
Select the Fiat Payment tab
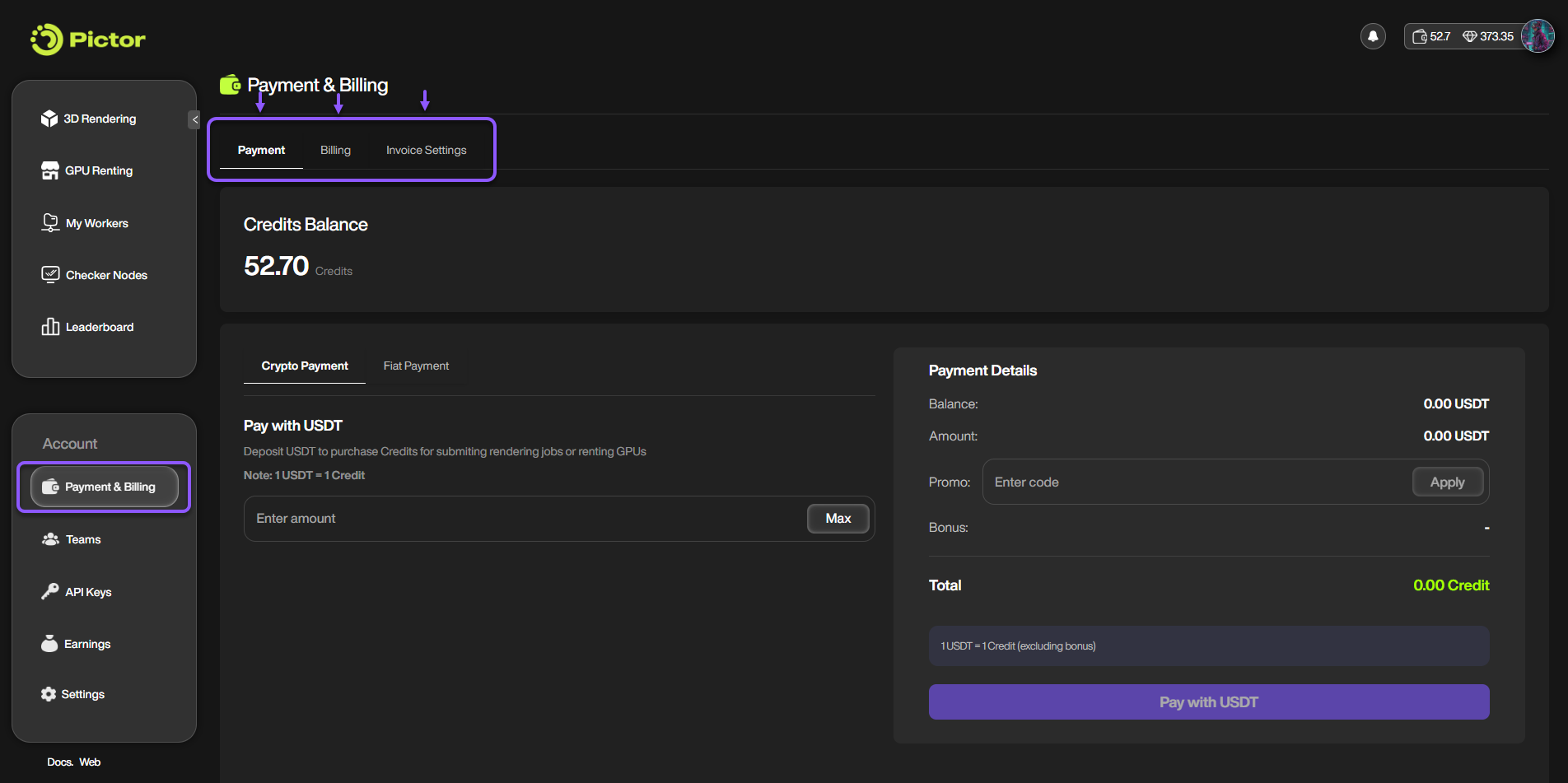coord(416,366)
